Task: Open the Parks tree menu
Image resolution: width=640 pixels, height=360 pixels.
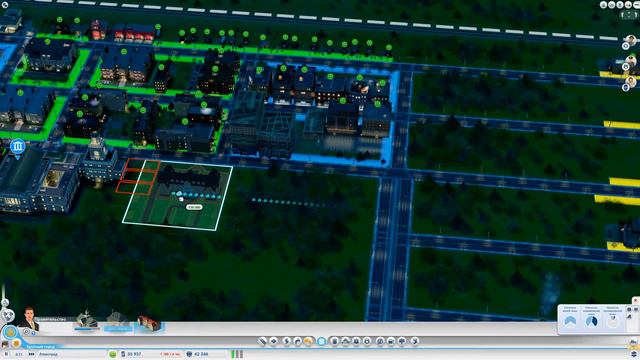Action: click(402, 341)
